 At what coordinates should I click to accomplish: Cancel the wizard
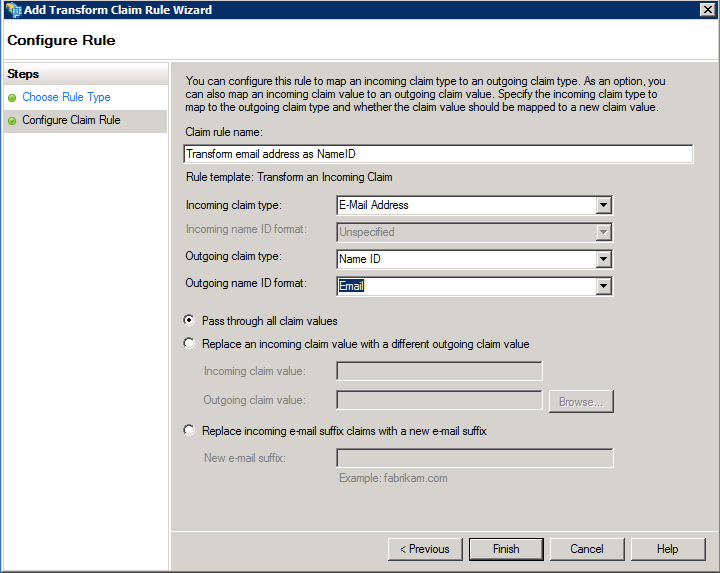click(x=587, y=549)
